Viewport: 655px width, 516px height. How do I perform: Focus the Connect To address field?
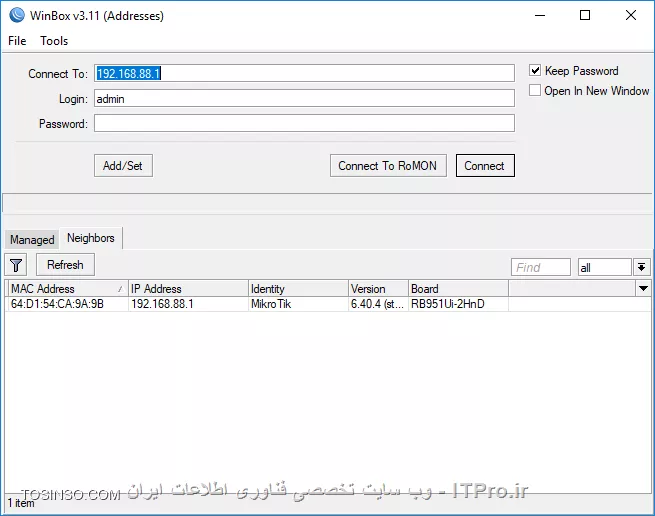pyautogui.click(x=304, y=73)
